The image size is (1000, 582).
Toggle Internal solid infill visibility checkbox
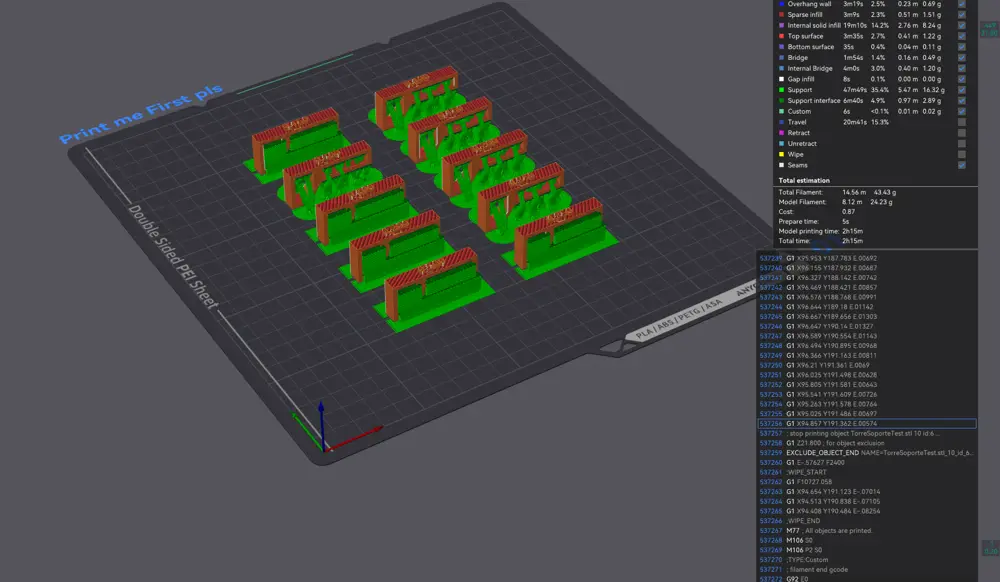pos(961,25)
